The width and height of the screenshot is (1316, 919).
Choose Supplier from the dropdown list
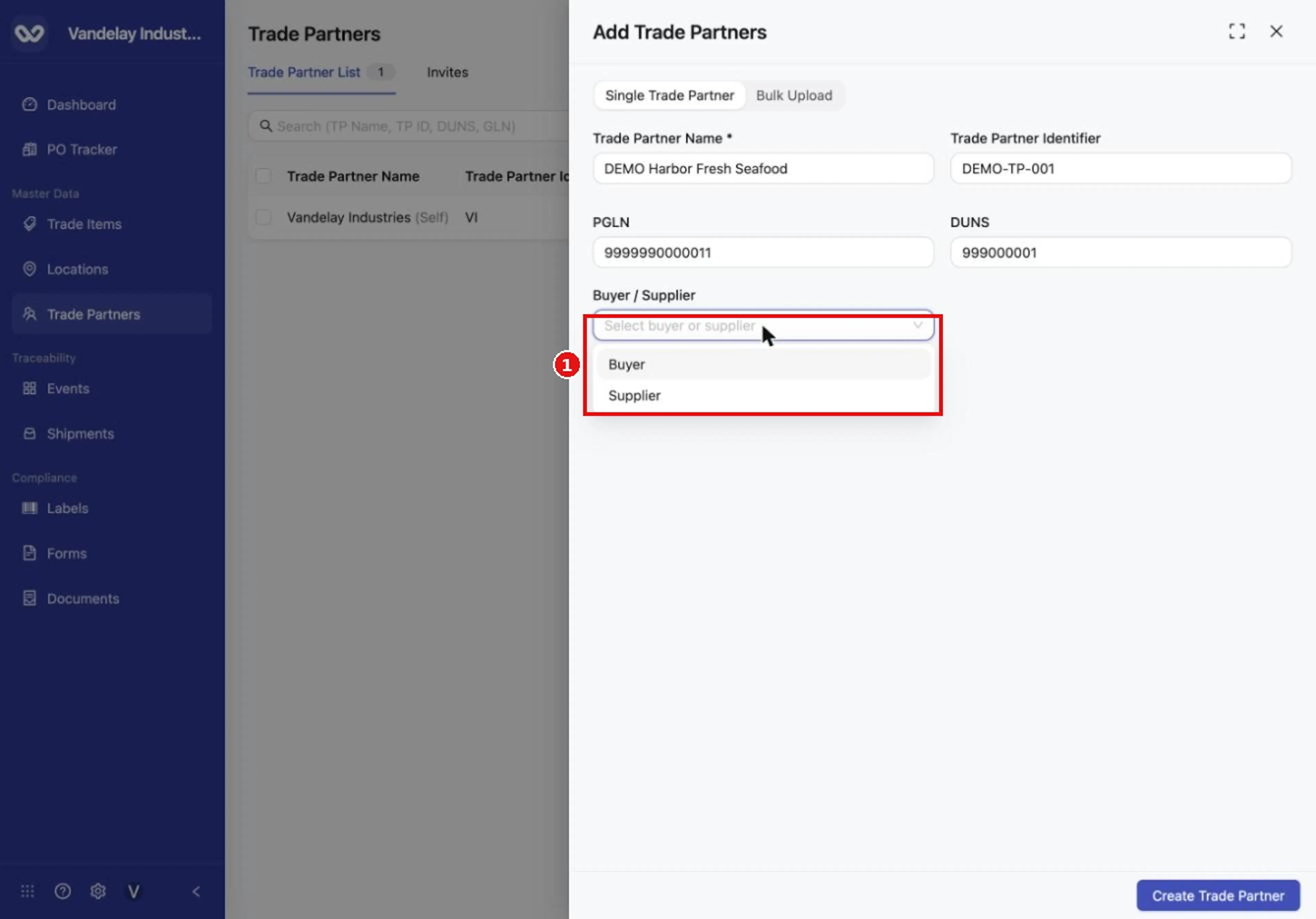click(763, 395)
